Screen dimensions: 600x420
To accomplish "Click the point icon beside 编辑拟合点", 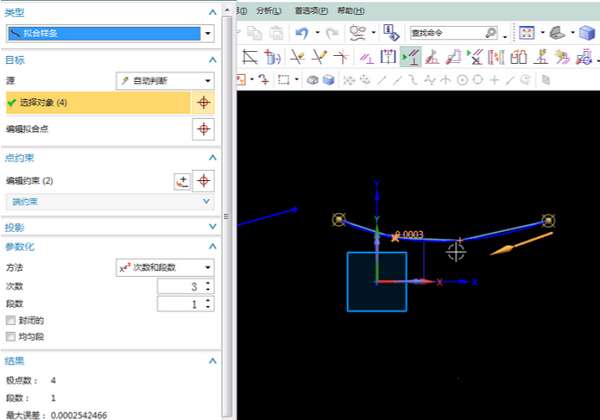I will pos(203,129).
